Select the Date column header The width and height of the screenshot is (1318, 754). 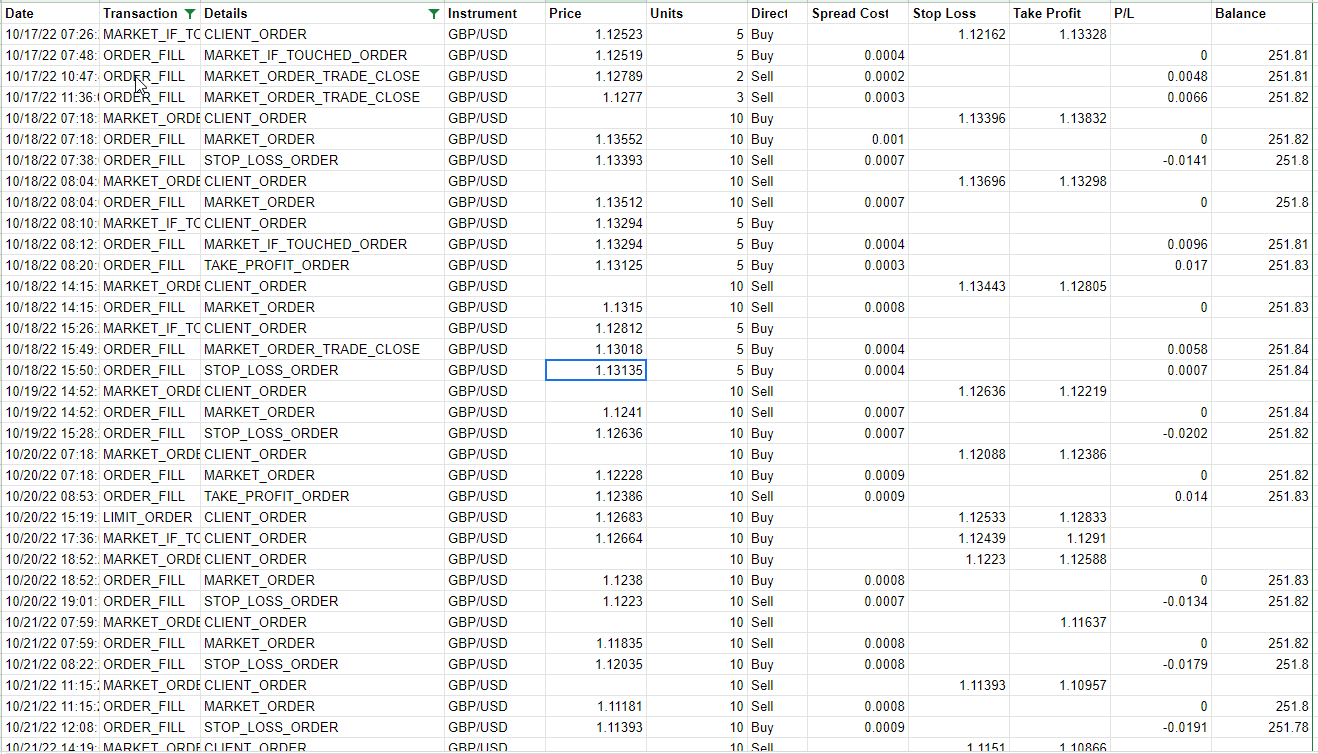tap(50, 14)
